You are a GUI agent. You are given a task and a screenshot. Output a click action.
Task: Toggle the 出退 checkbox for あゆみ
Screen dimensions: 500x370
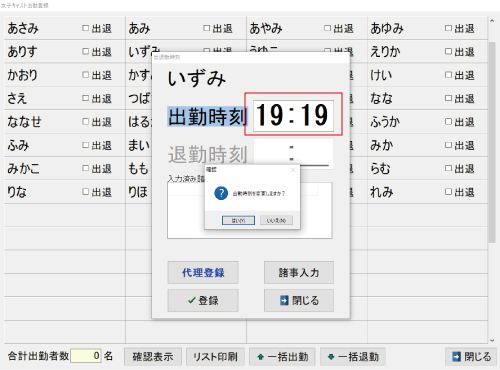448,28
